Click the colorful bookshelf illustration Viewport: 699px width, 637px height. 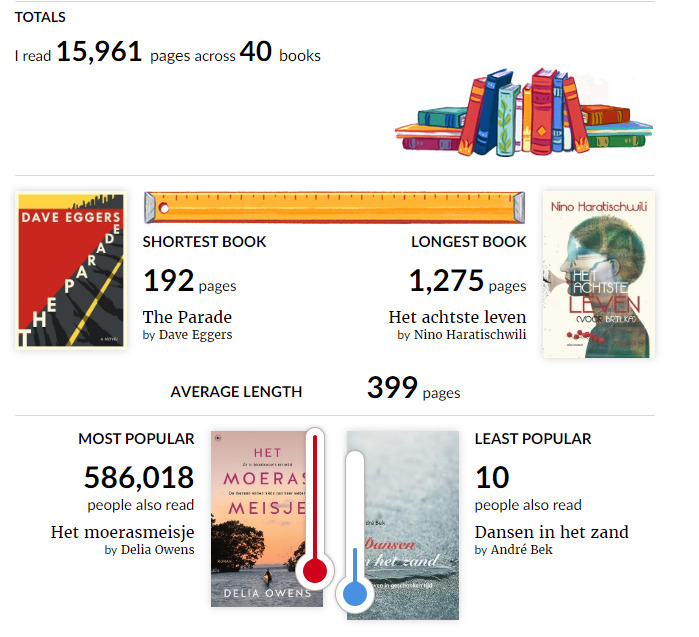(x=524, y=112)
